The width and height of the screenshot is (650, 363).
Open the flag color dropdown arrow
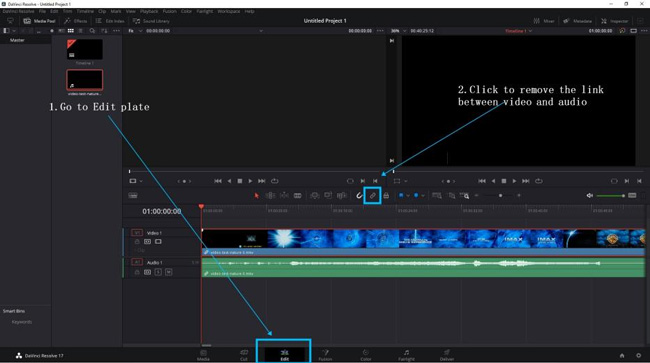(408, 196)
